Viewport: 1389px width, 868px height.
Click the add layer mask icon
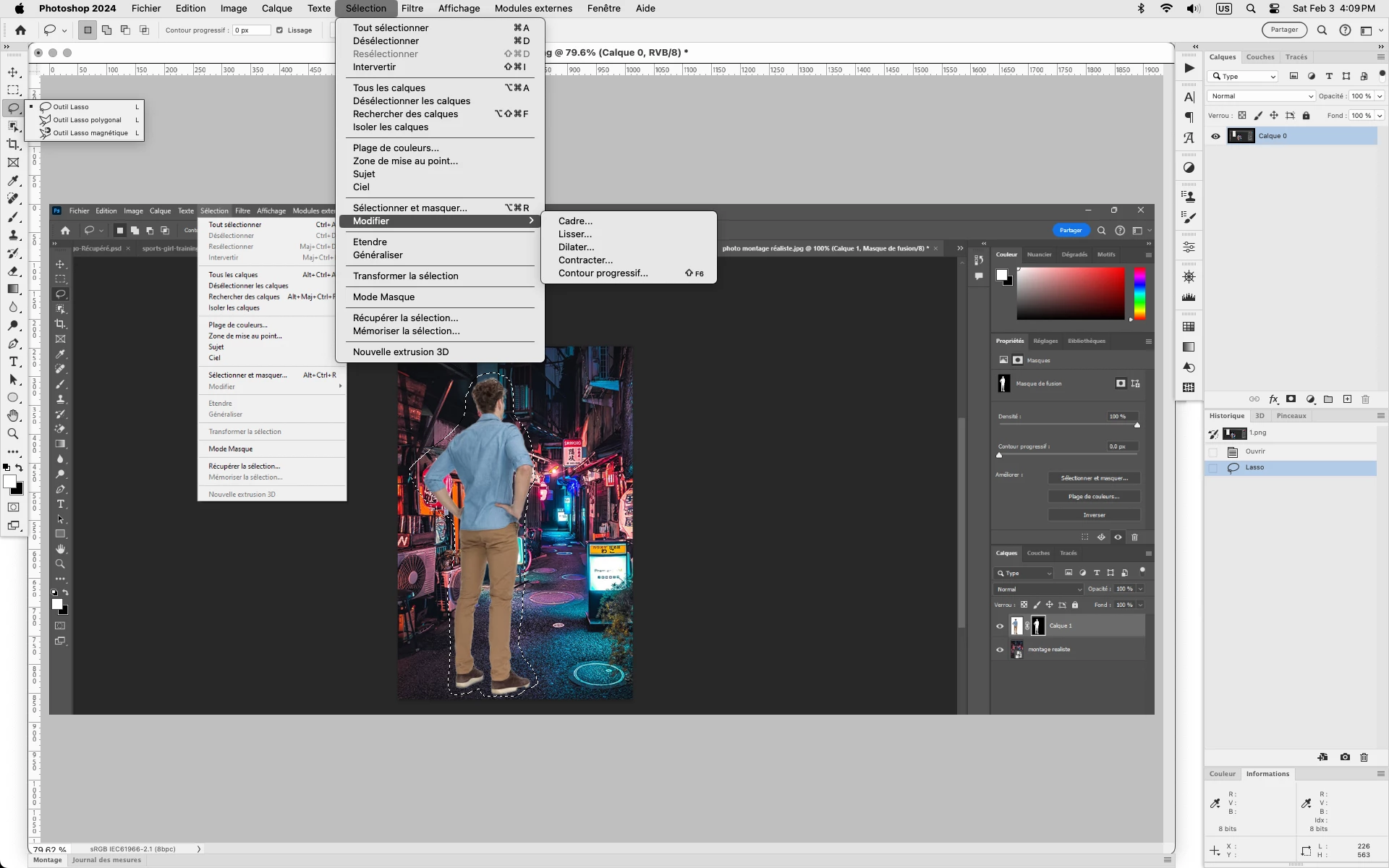(1291, 399)
